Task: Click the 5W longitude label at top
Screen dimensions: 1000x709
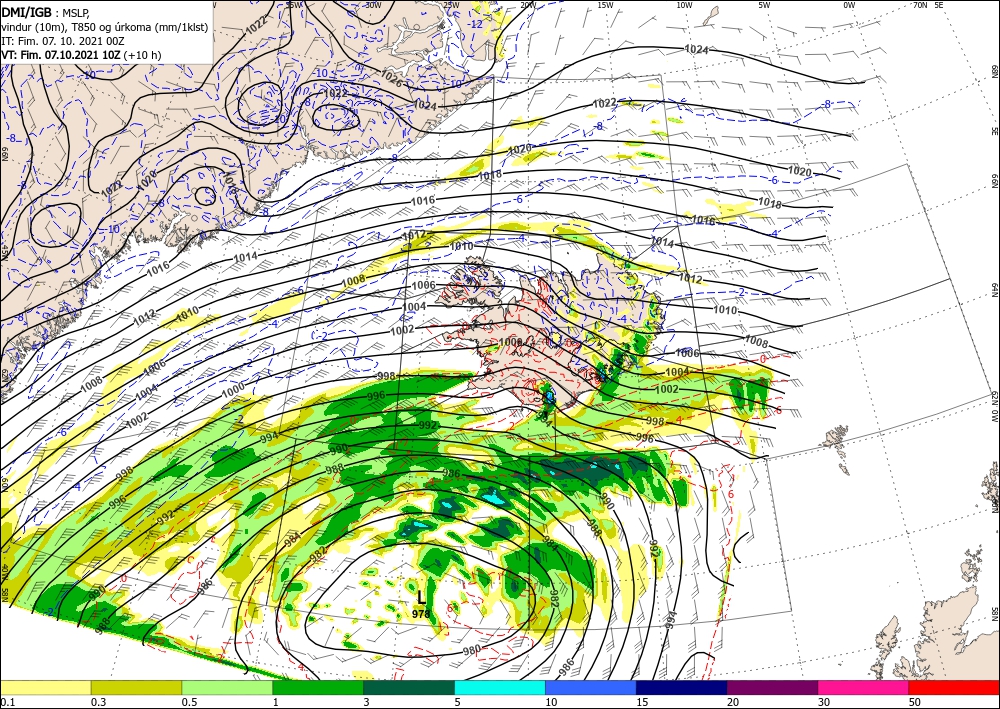Action: click(765, 5)
